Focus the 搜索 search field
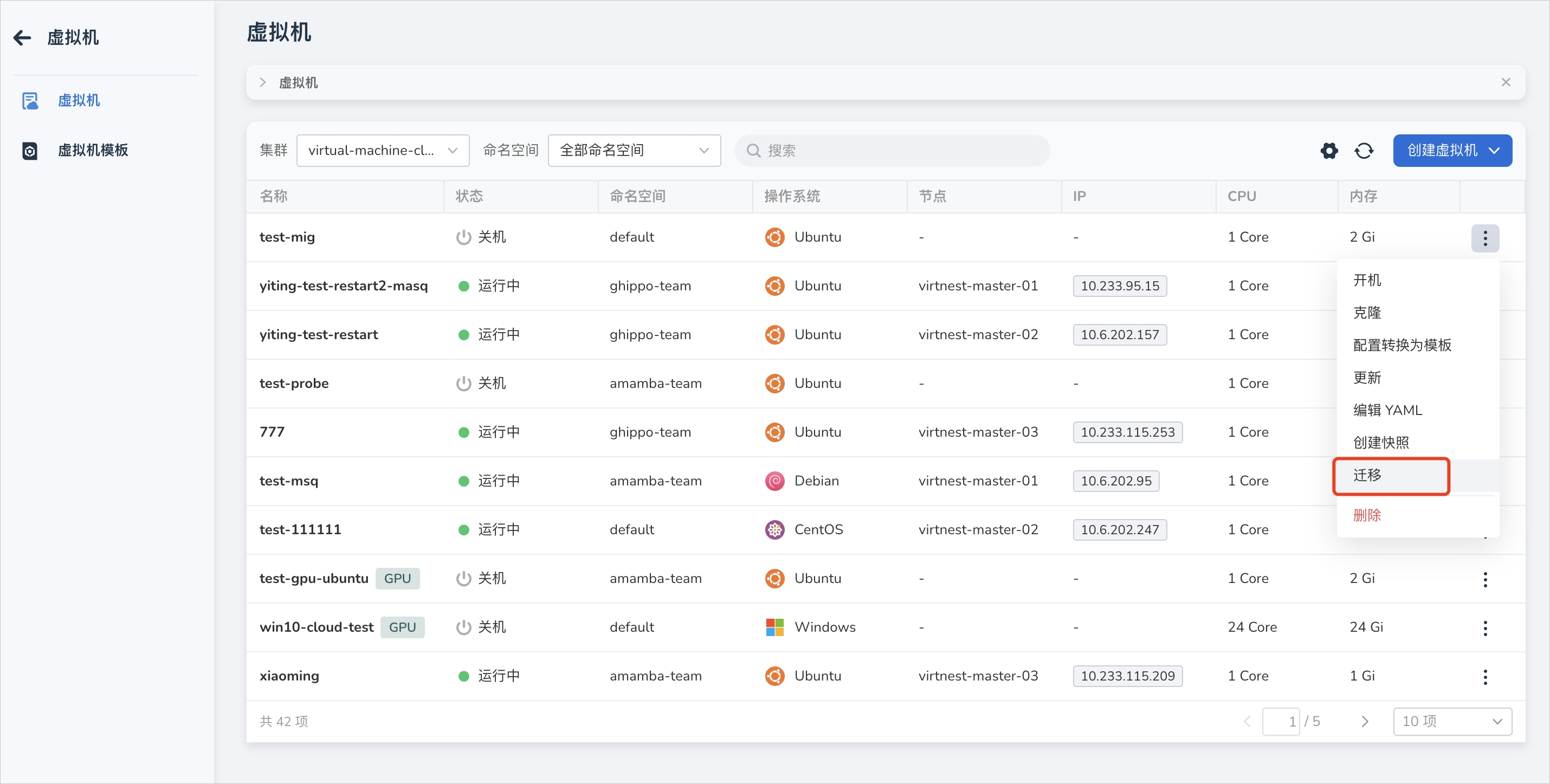 (892, 151)
